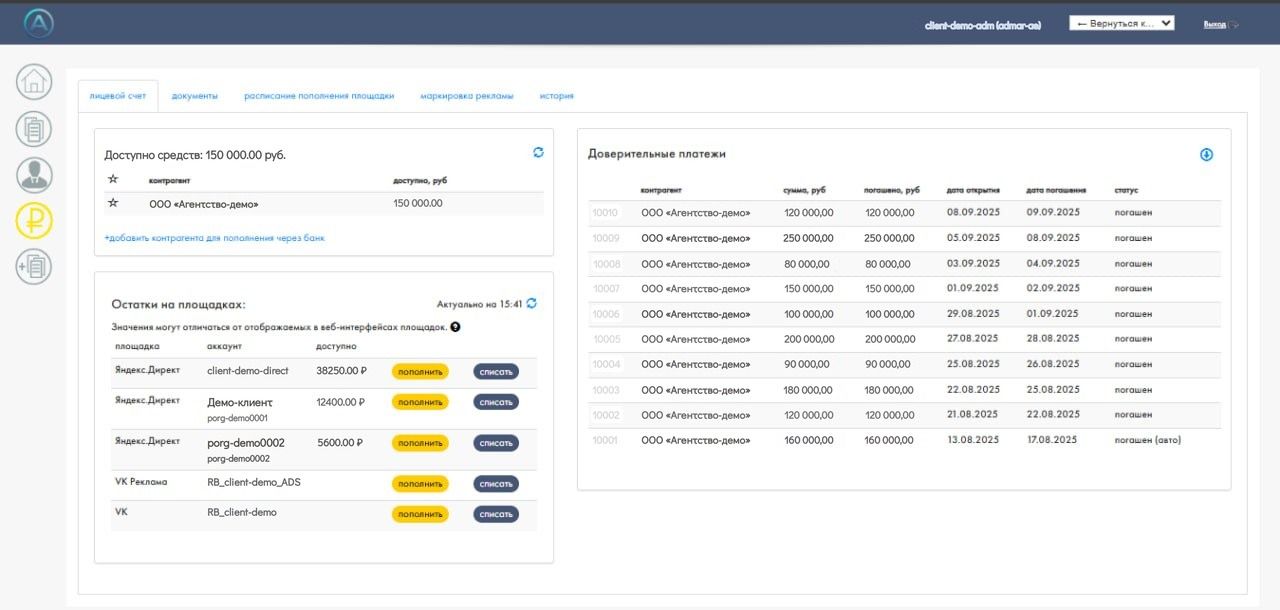This screenshot has height=610, width=1280.
Task: Click star icon in контрагент header
Action: 112,179
